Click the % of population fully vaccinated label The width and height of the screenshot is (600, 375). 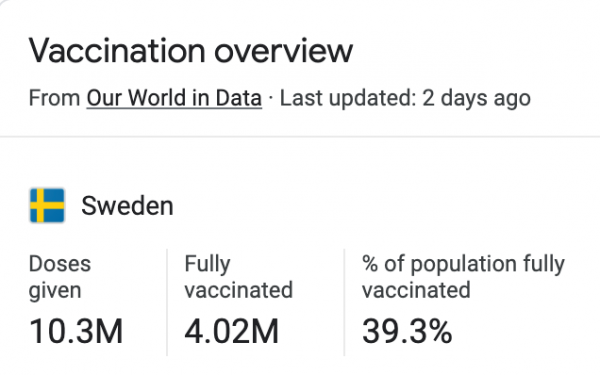(463, 277)
